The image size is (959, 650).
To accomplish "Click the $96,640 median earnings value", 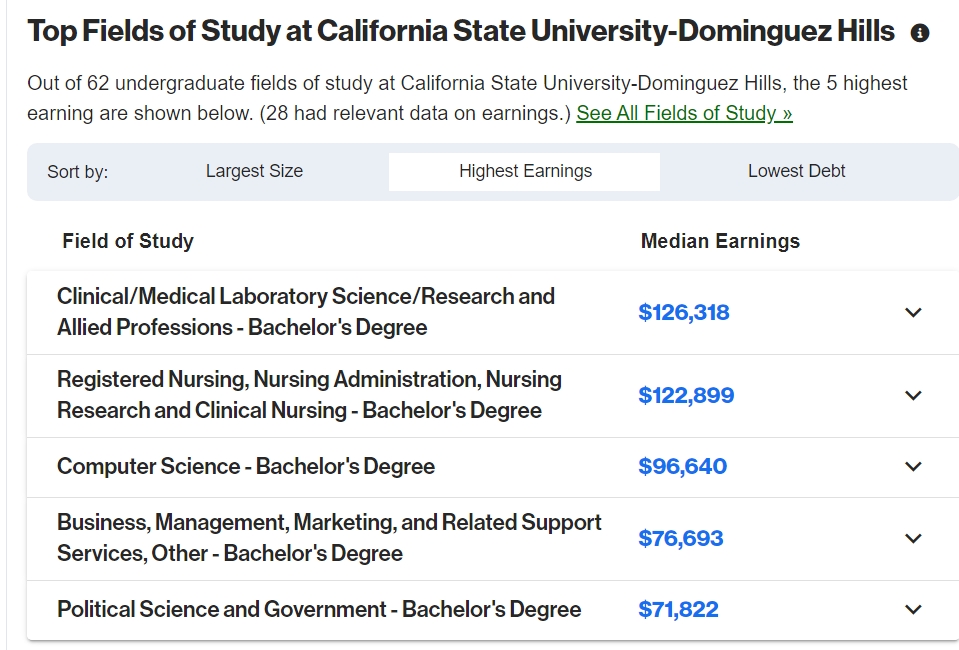I will pyautogui.click(x=683, y=467).
